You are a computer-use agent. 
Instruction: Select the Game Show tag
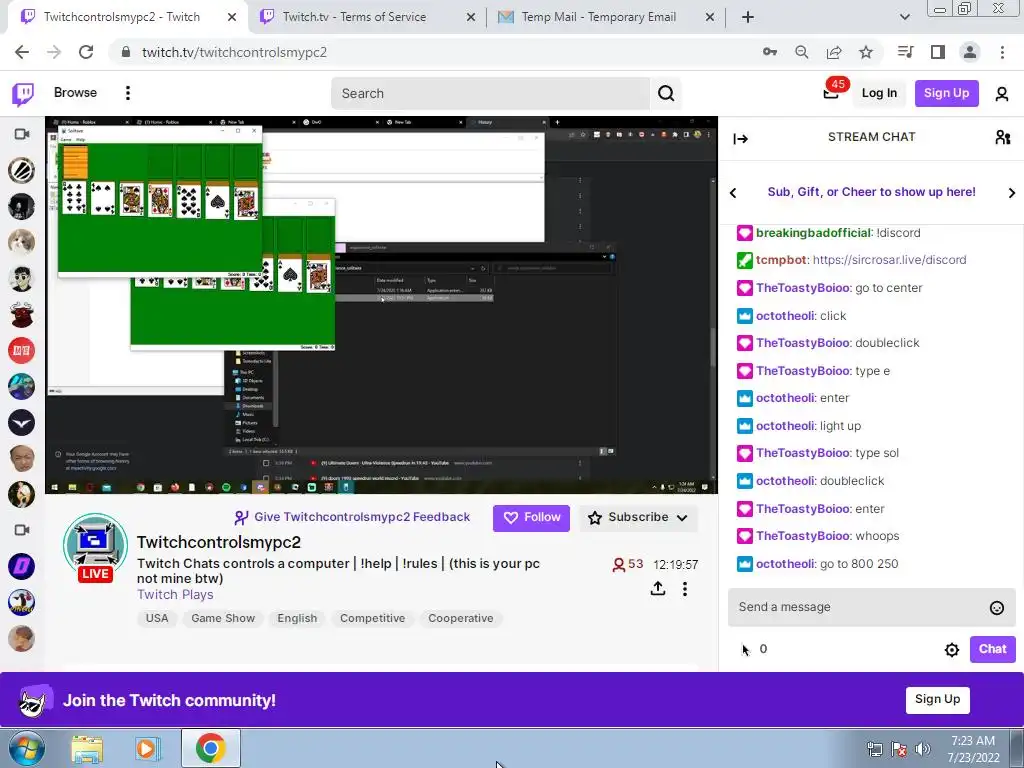(x=223, y=618)
